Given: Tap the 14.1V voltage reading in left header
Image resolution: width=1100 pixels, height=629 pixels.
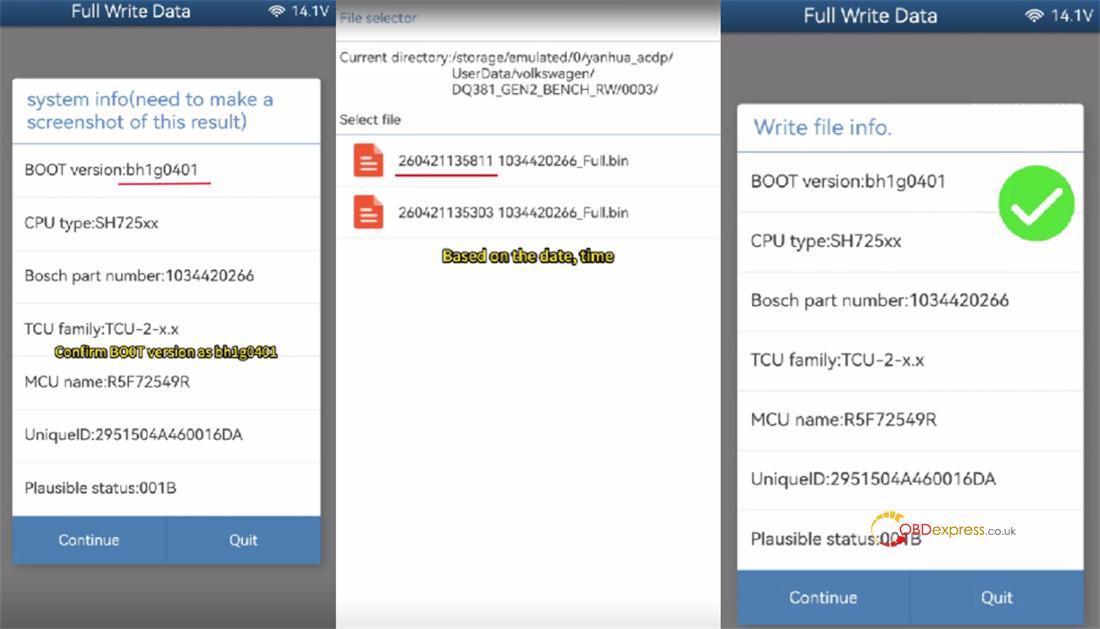Looking at the screenshot, I should [309, 12].
